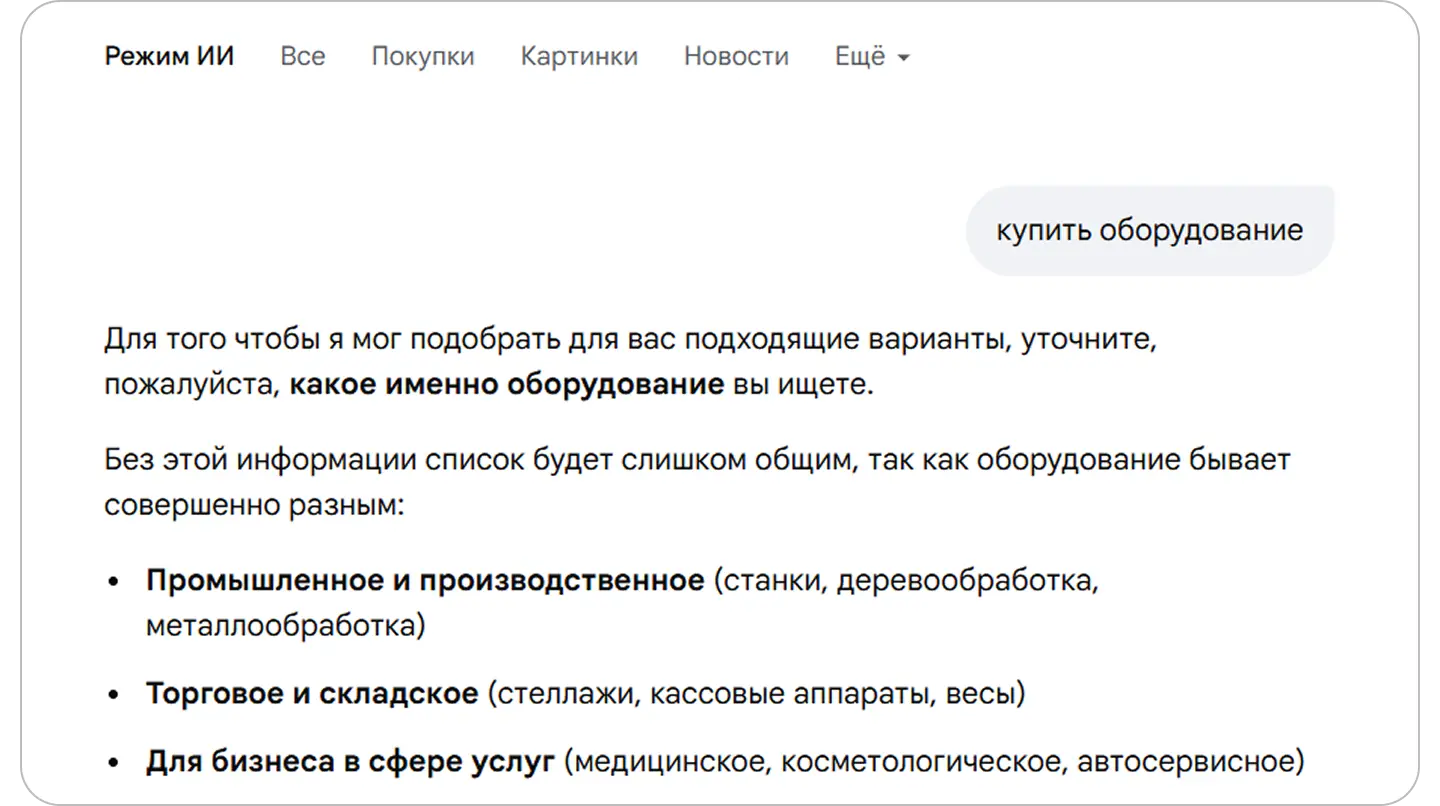Switch to the Все tab
The image size is (1440, 806).
point(303,56)
